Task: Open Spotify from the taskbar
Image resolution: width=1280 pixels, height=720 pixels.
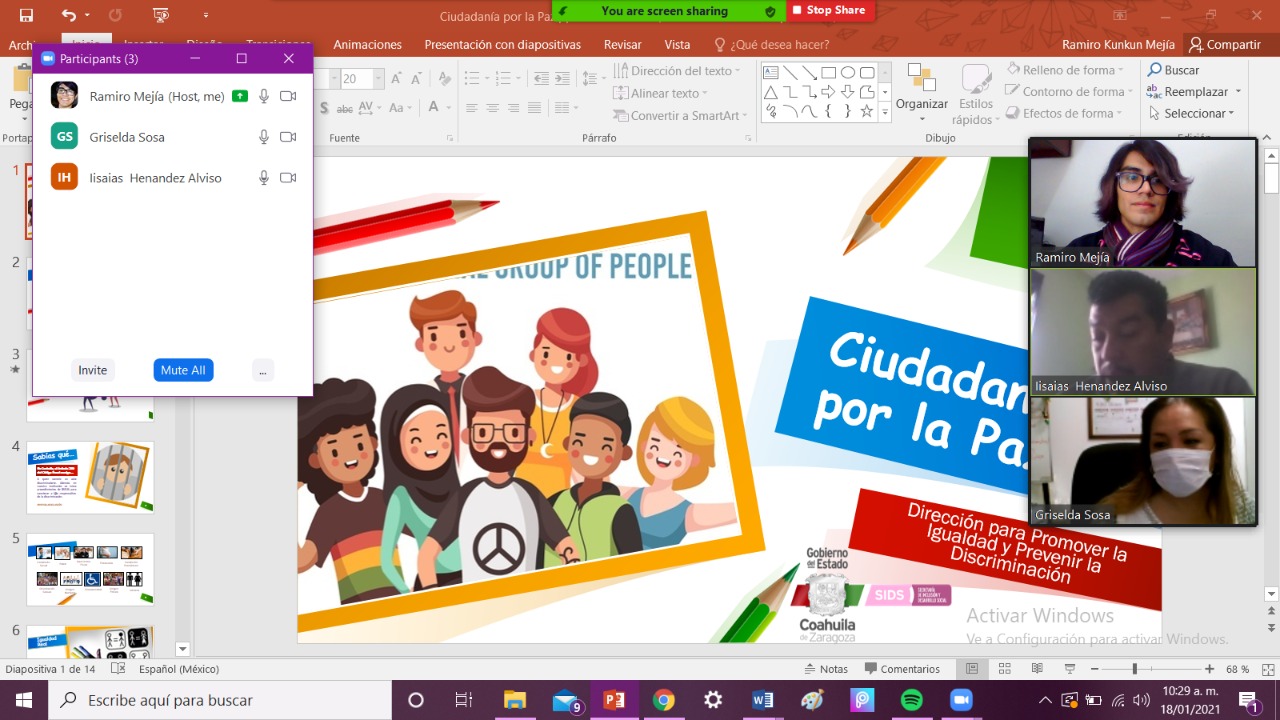Action: [x=911, y=700]
